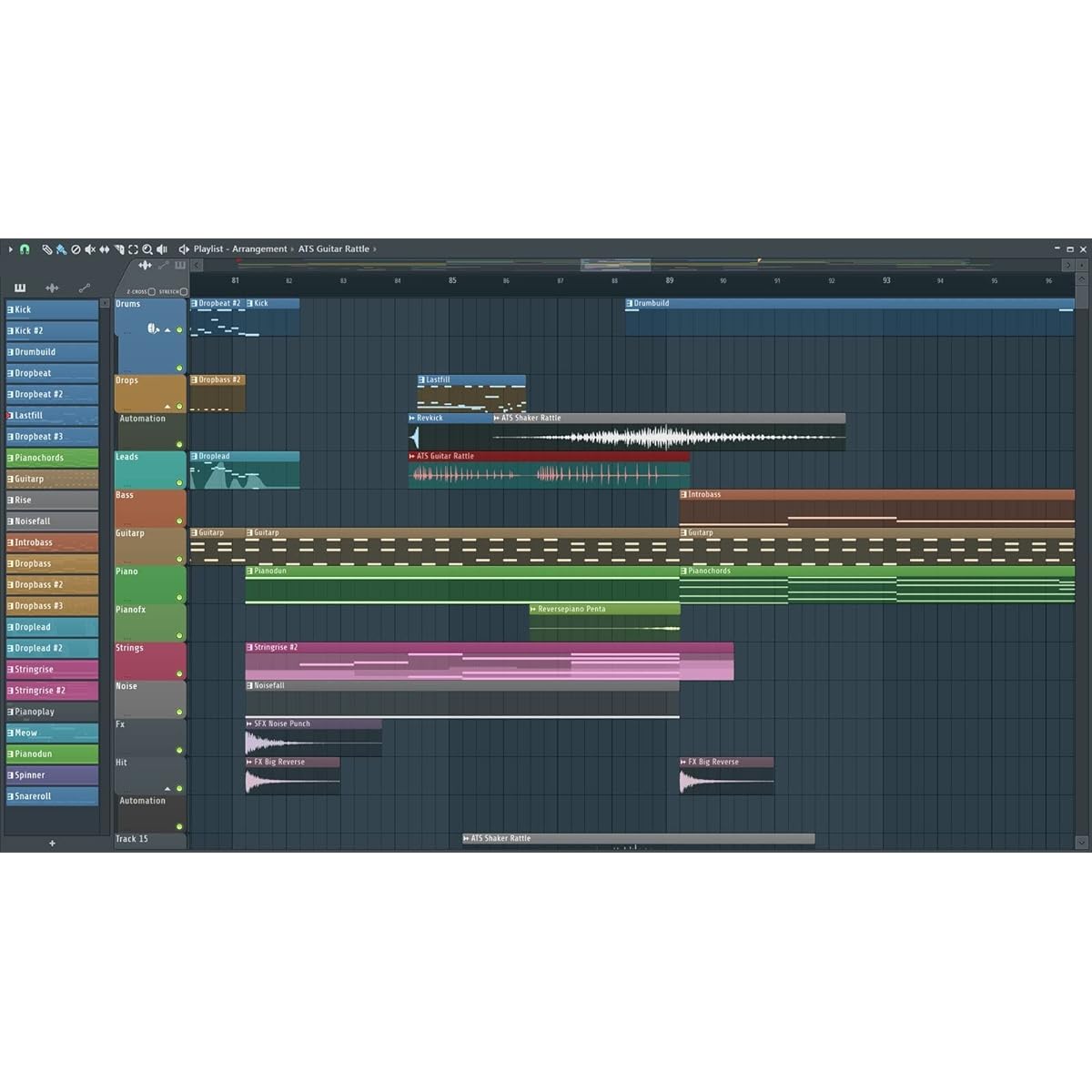Click automation icon above STRETCH

pyautogui.click(x=164, y=266)
